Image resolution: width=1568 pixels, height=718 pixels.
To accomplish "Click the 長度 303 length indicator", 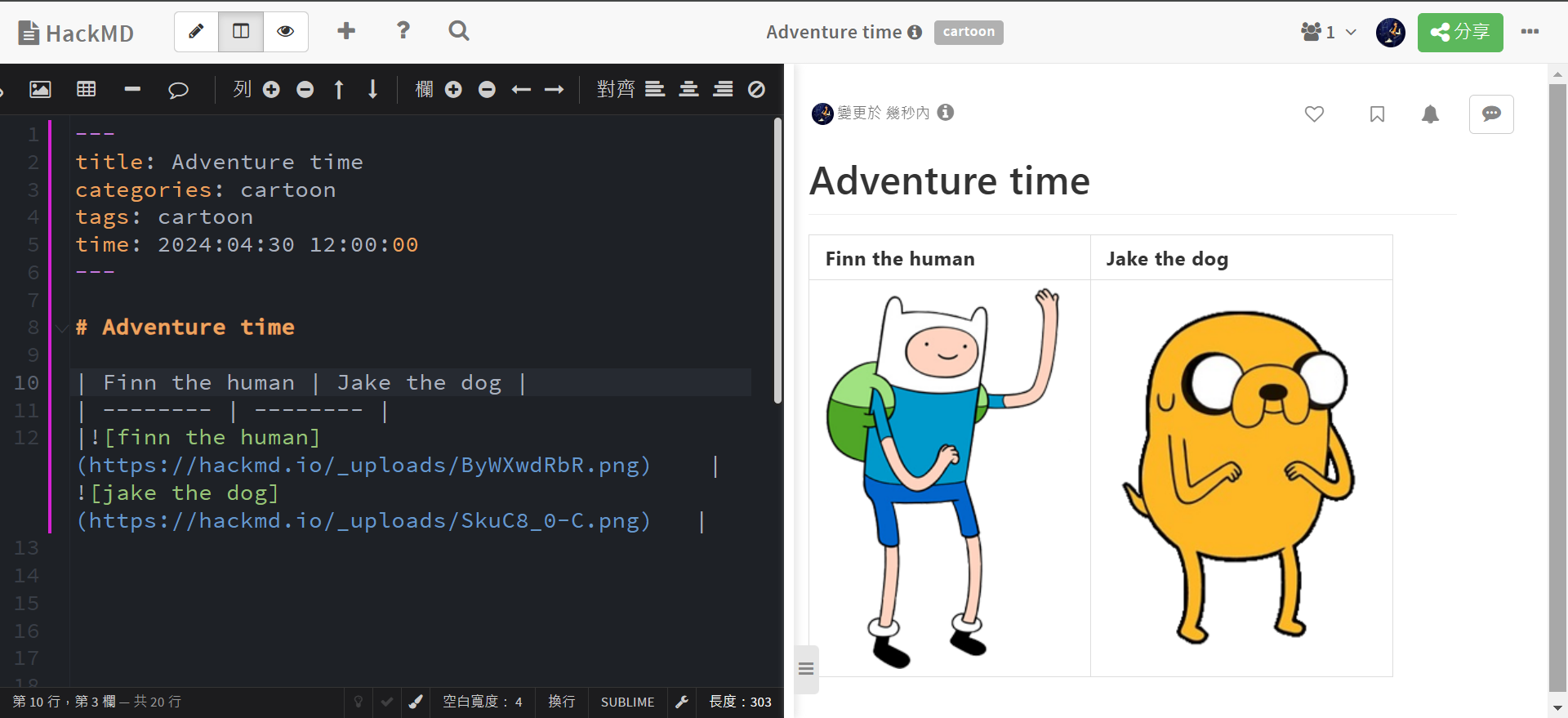I will (x=740, y=702).
